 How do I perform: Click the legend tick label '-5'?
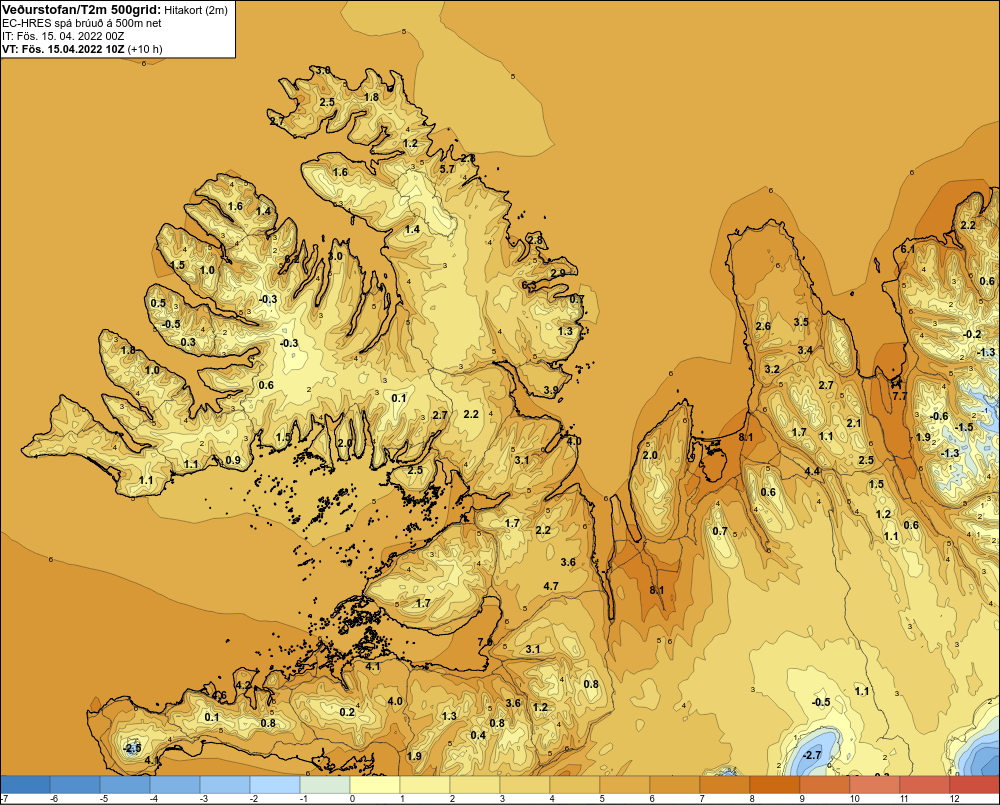(104, 799)
